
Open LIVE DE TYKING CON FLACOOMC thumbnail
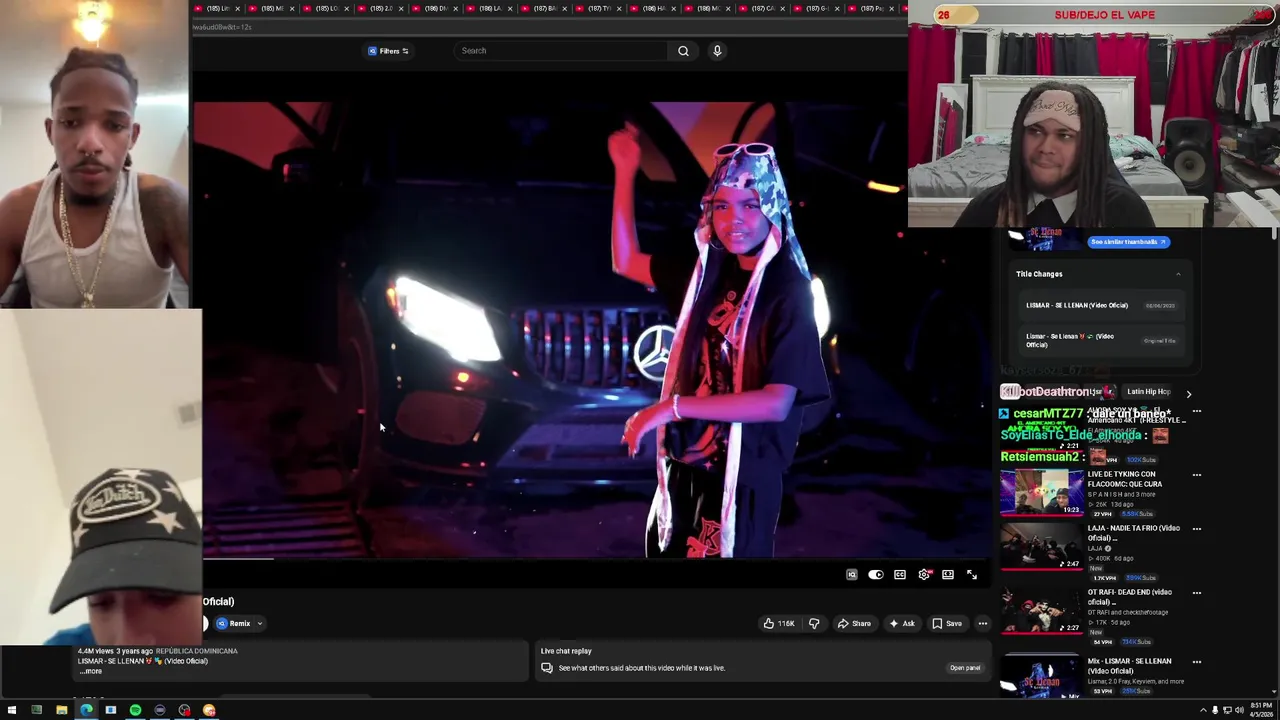[1041, 493]
